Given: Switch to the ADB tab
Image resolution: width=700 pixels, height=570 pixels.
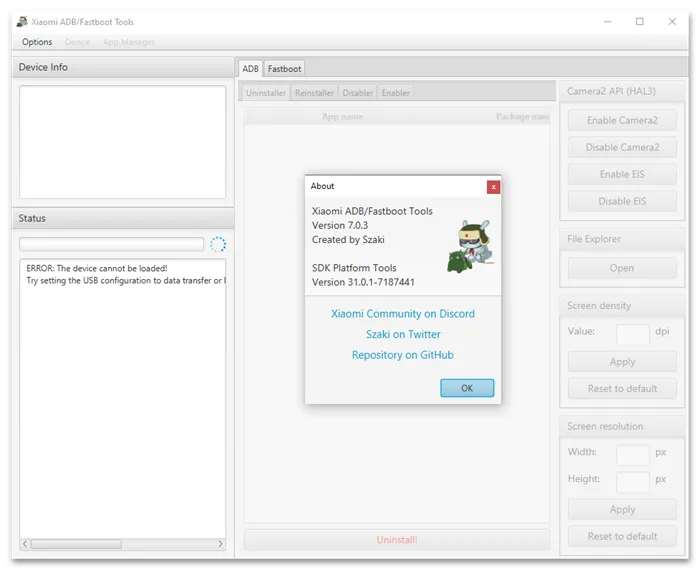Looking at the screenshot, I should tap(250, 69).
